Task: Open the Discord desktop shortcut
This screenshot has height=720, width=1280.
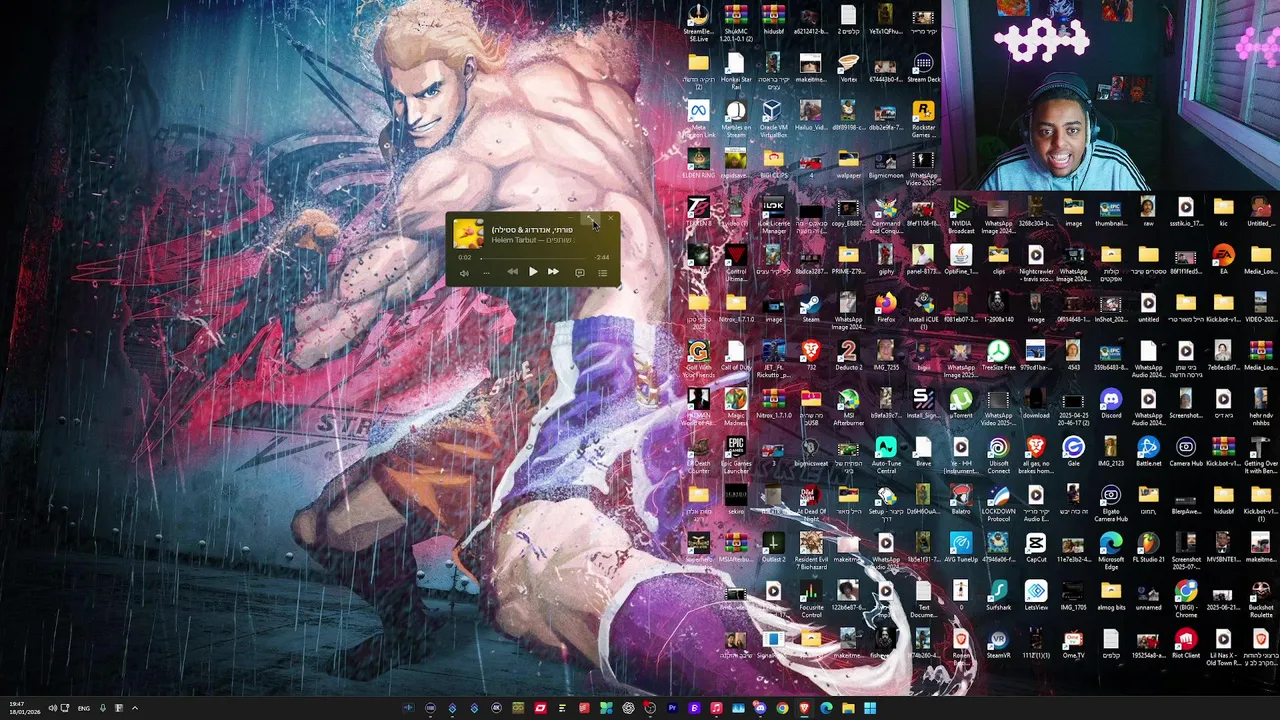Action: click(x=1110, y=405)
